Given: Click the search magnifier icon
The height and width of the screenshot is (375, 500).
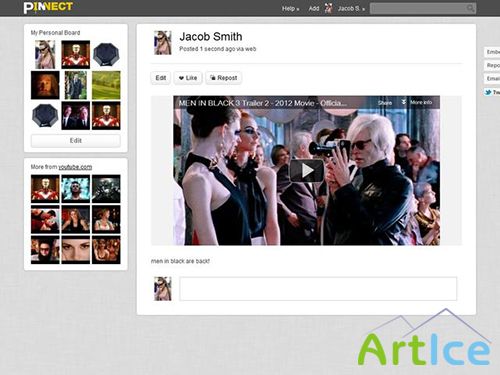Looking at the screenshot, I should [470, 8].
